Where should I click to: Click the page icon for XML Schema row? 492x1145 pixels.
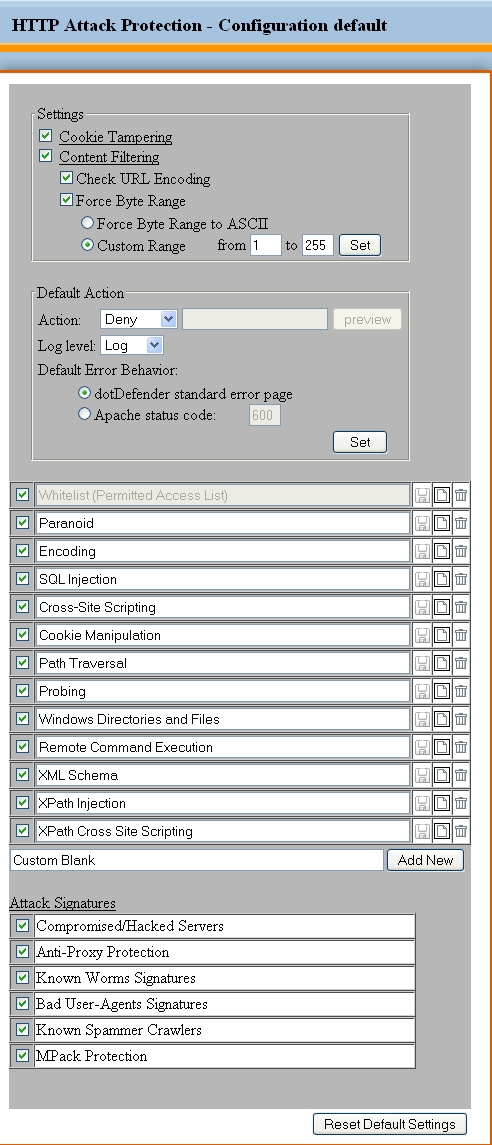(x=442, y=775)
